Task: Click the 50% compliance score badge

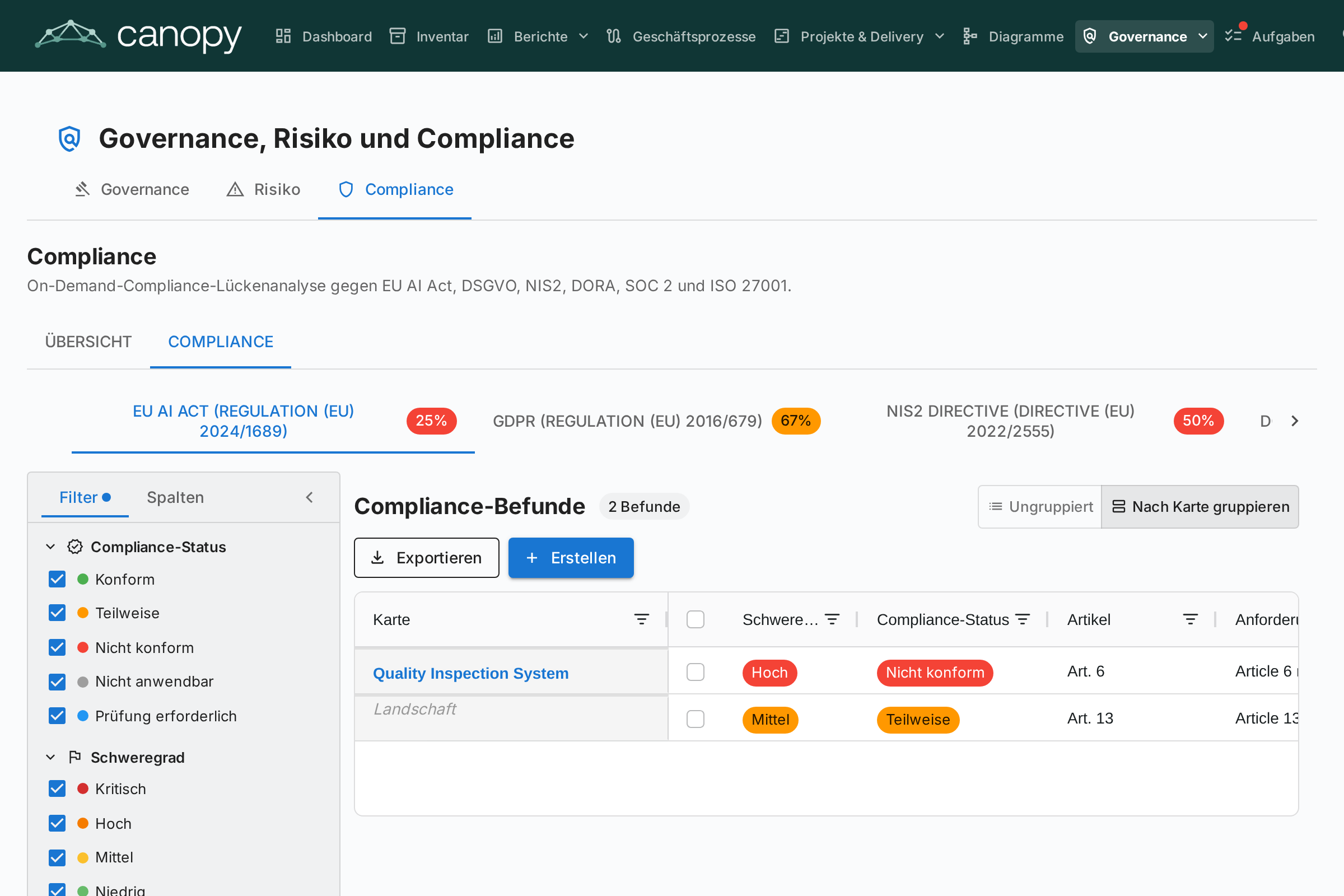Action: coord(1198,421)
